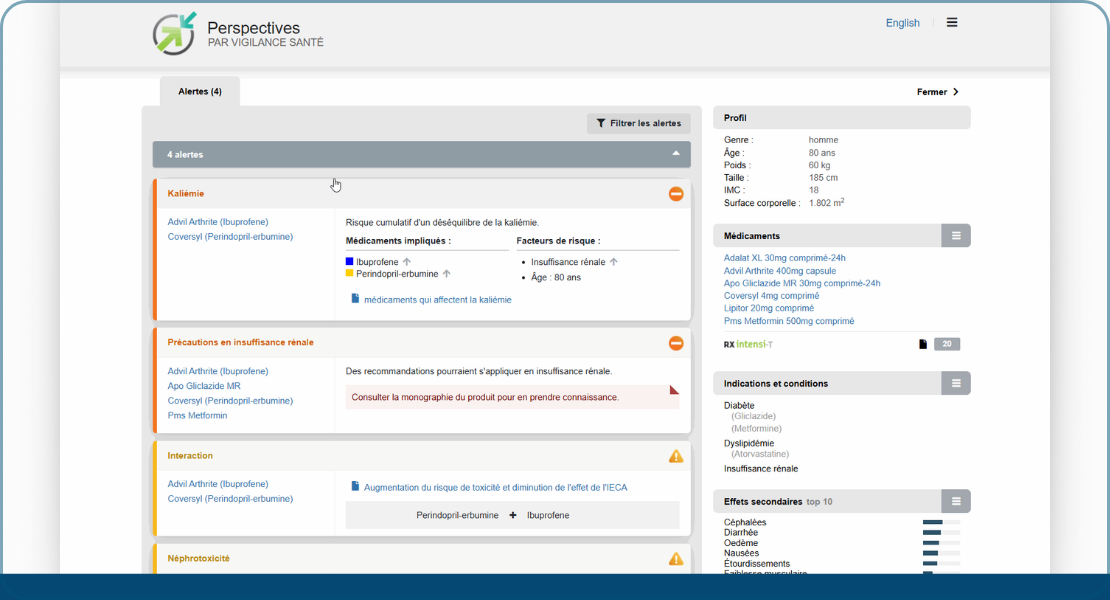Click the warning triangle on the Interaction alert
The image size is (1110, 600).
tap(677, 456)
